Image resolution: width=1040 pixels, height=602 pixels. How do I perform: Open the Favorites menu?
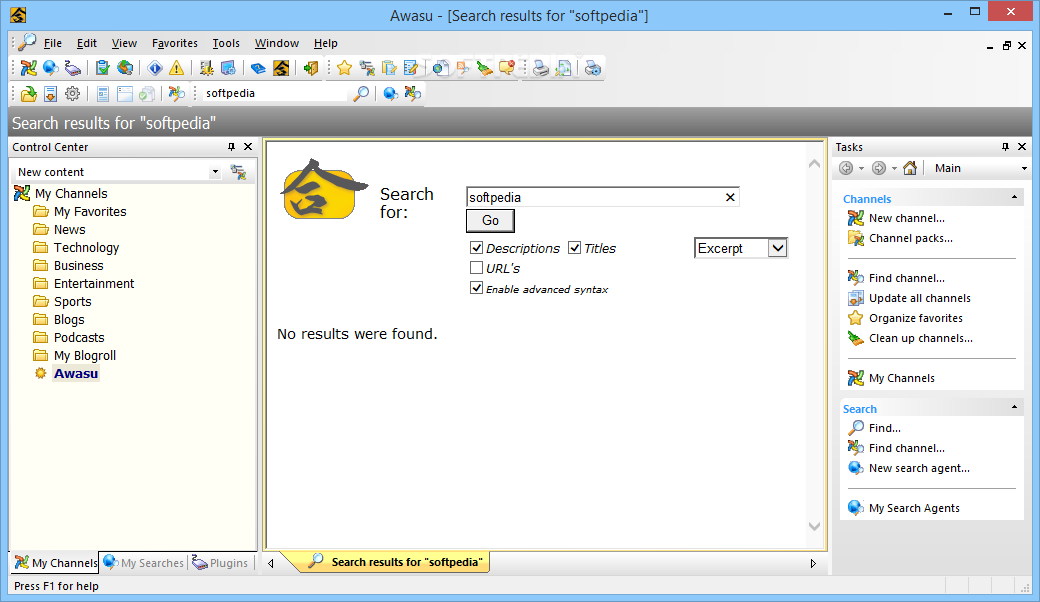[x=174, y=43]
